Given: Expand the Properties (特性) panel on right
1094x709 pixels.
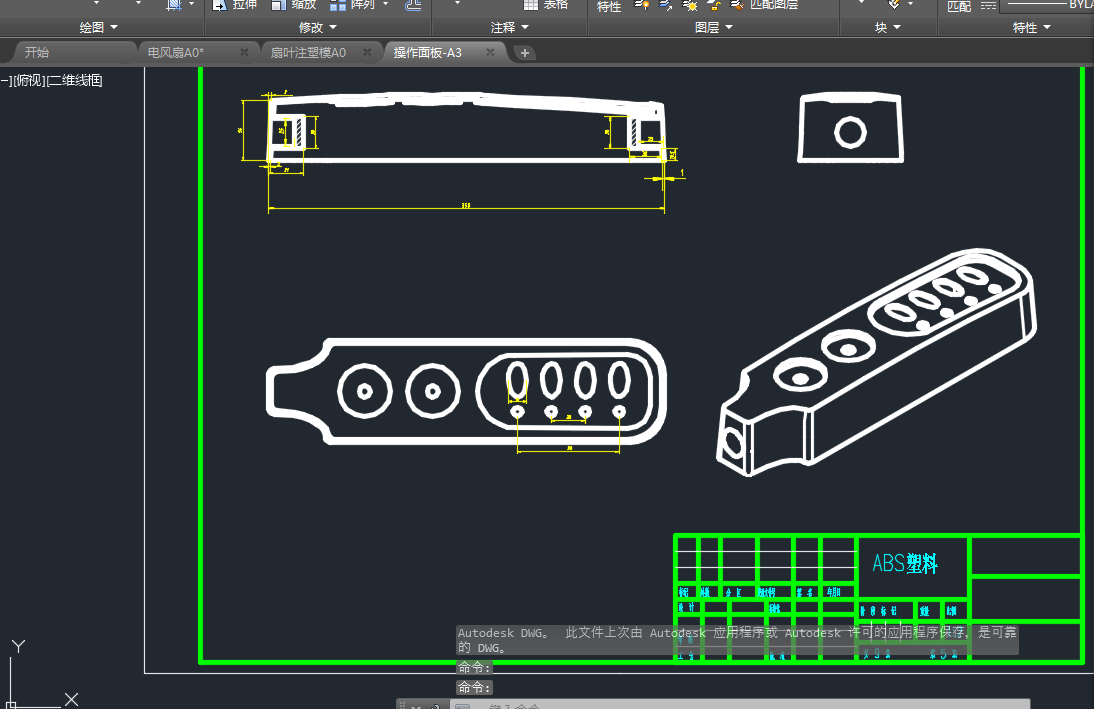Looking at the screenshot, I should [x=1031, y=27].
